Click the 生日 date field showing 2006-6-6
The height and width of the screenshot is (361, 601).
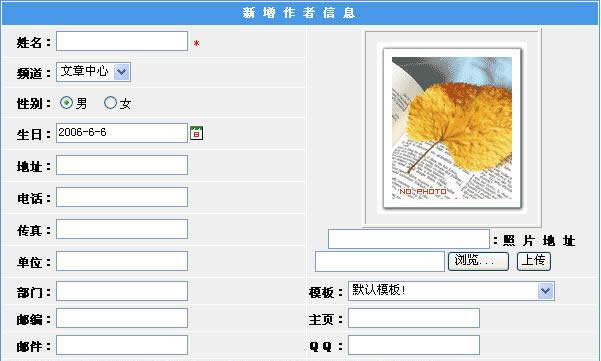coord(122,133)
